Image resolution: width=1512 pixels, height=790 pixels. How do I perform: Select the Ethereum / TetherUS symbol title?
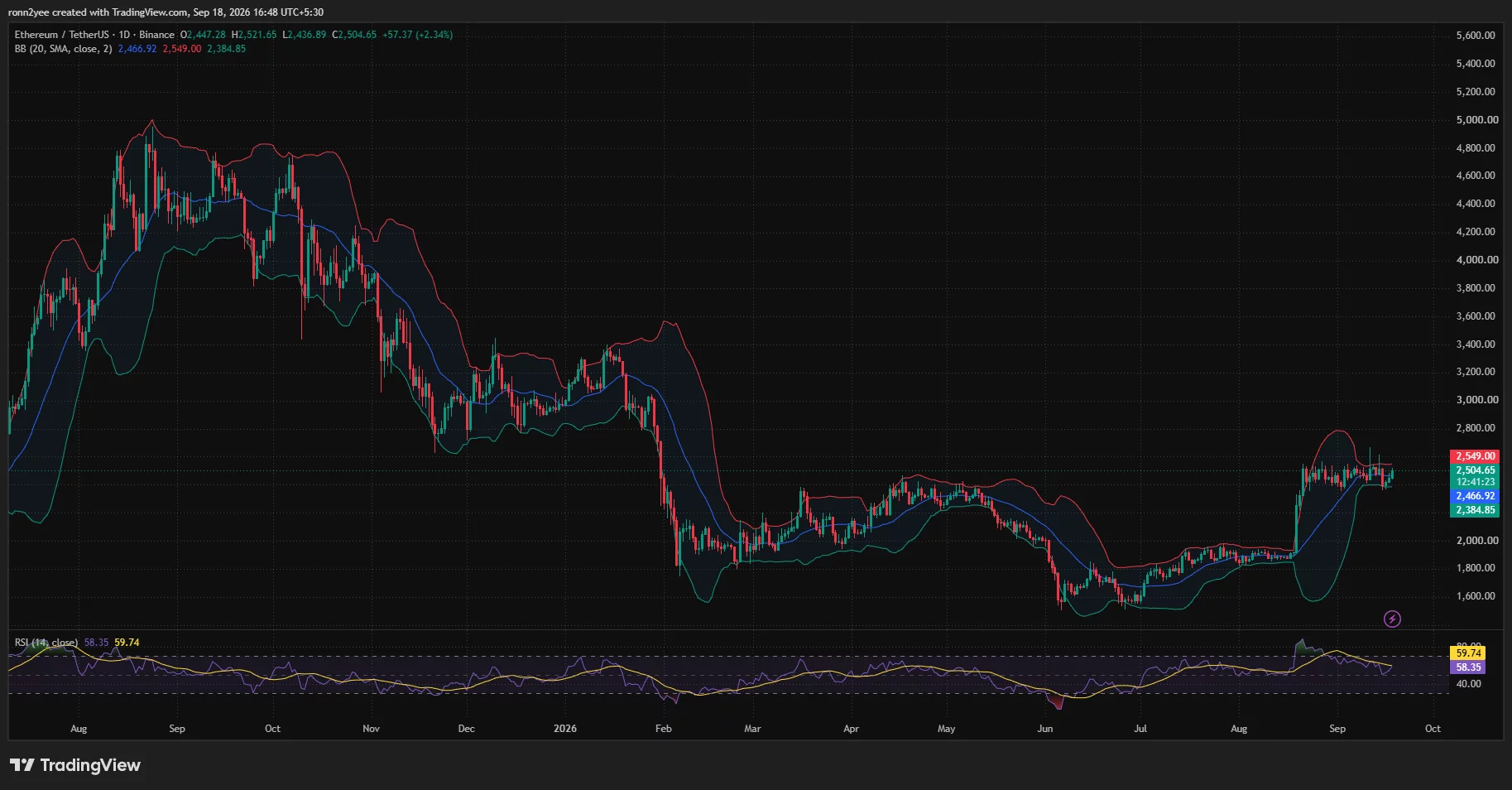coord(61,35)
